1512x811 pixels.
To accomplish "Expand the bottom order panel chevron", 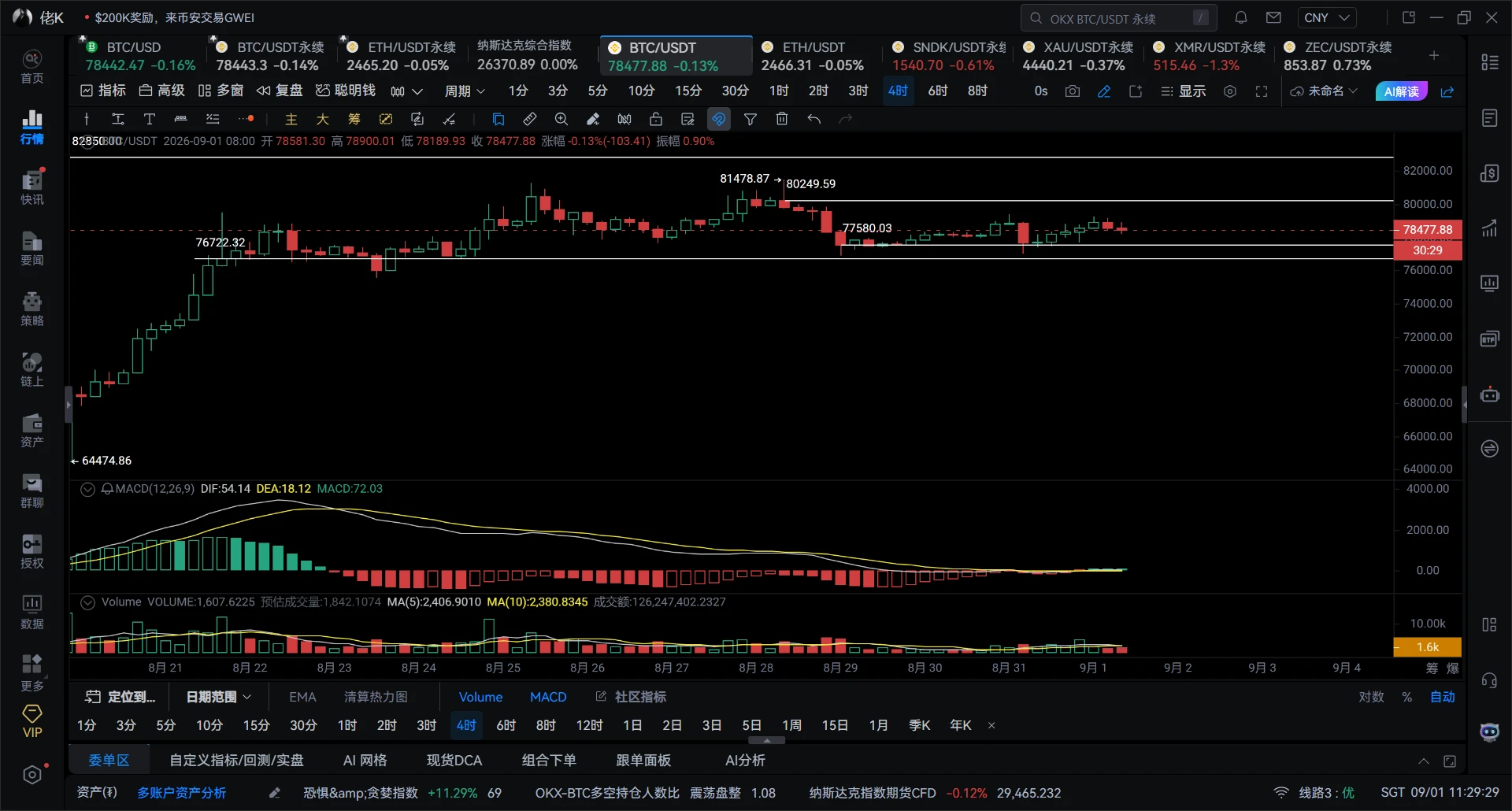I will 1424,761.
